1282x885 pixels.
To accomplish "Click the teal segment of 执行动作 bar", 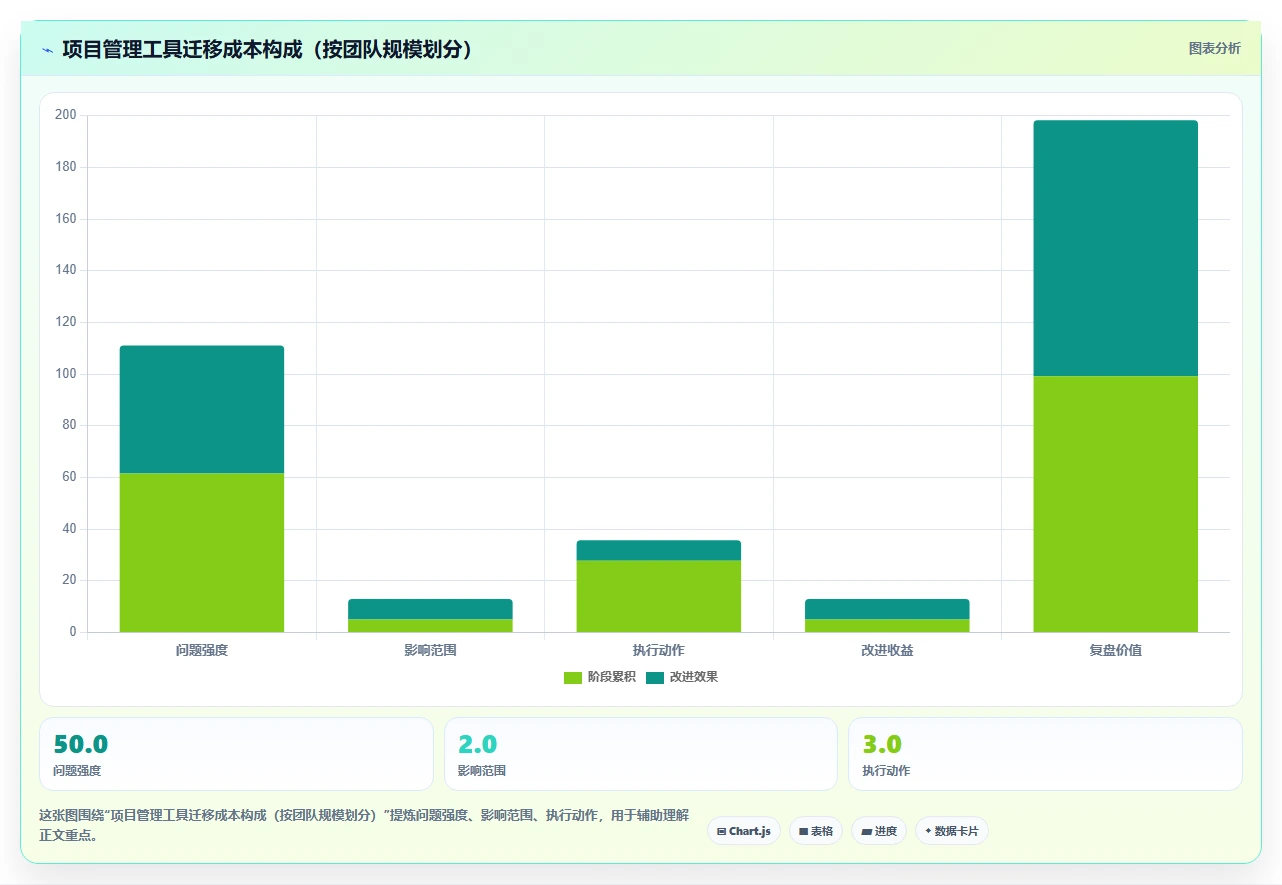I will tap(658, 550).
